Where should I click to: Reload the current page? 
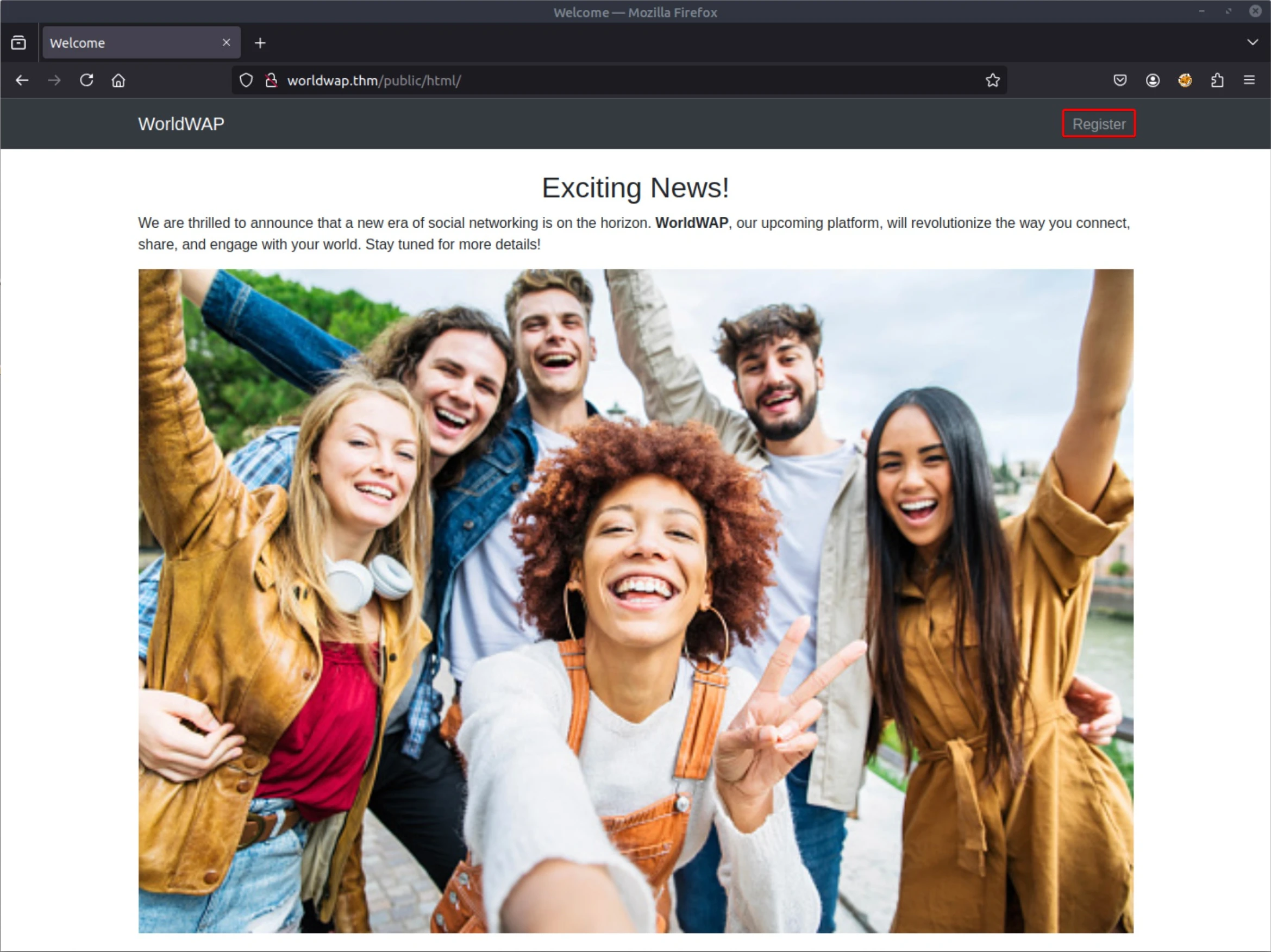click(87, 80)
